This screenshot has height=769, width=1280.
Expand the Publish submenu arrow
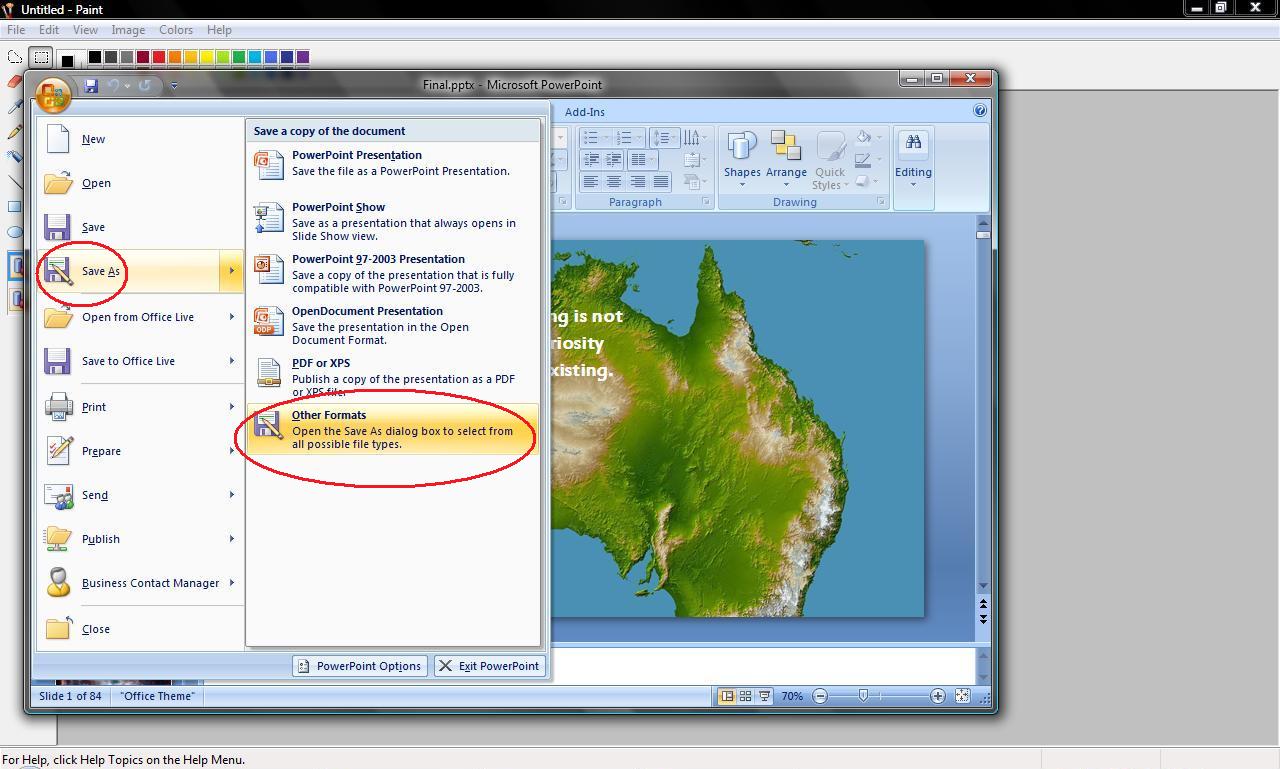point(231,539)
